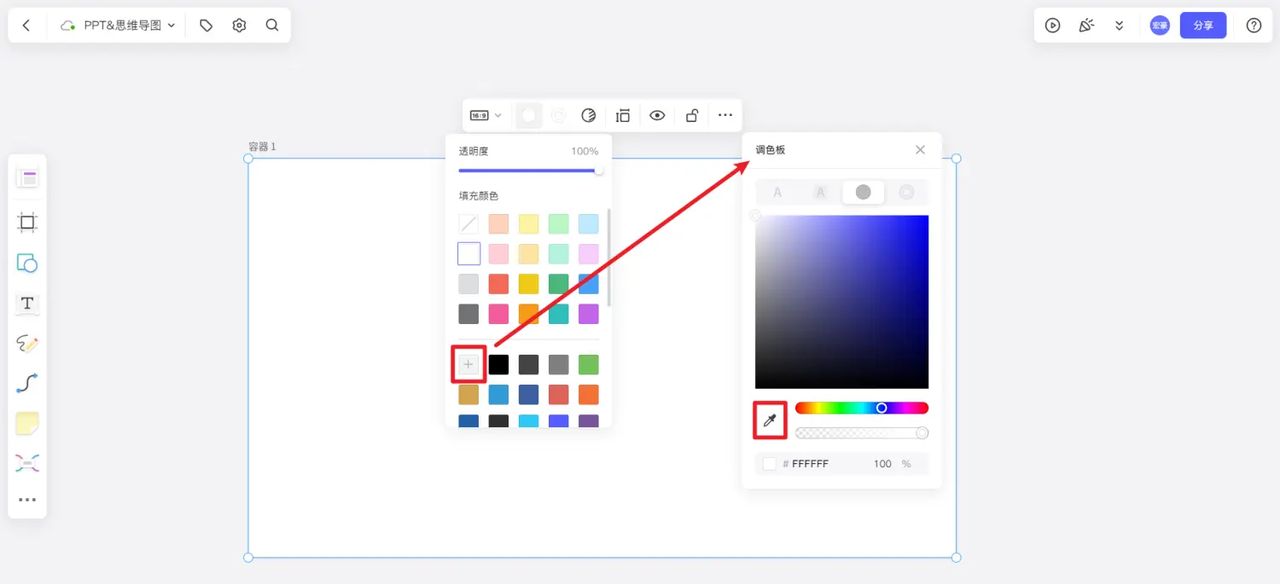The width and height of the screenshot is (1280, 584).
Task: Select the shapes tool
Action: pos(27,263)
